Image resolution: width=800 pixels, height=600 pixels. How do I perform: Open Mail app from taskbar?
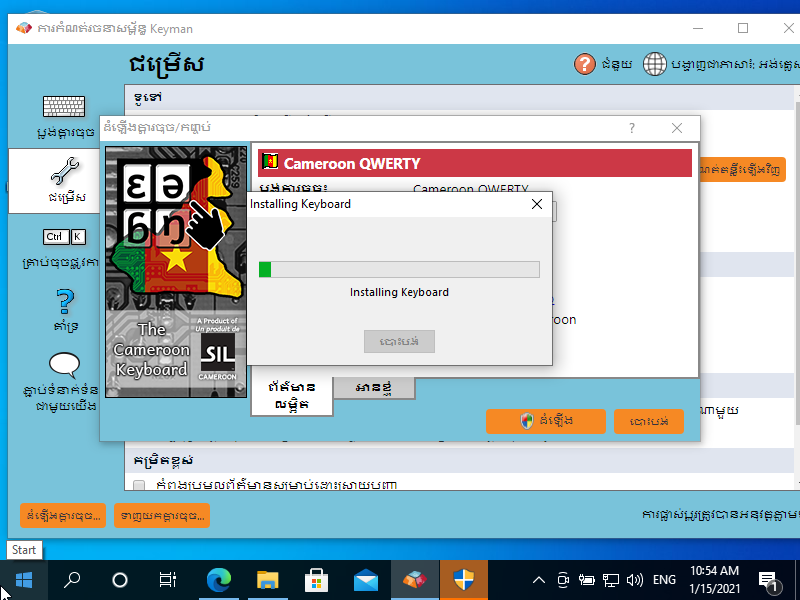[365, 580]
